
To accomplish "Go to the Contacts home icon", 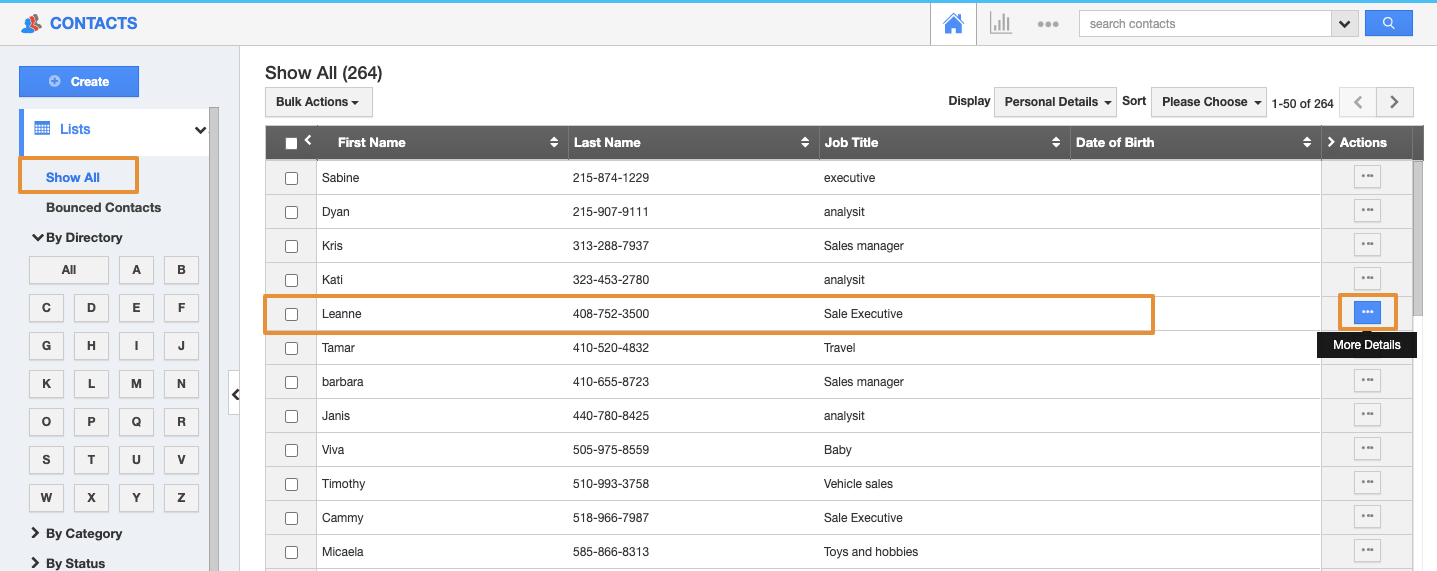I will tap(953, 24).
